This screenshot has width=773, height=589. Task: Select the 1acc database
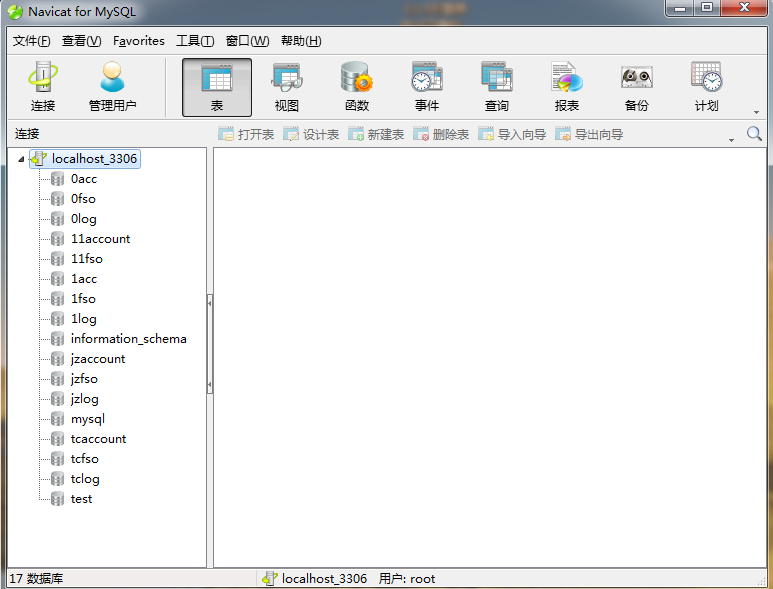(84, 279)
